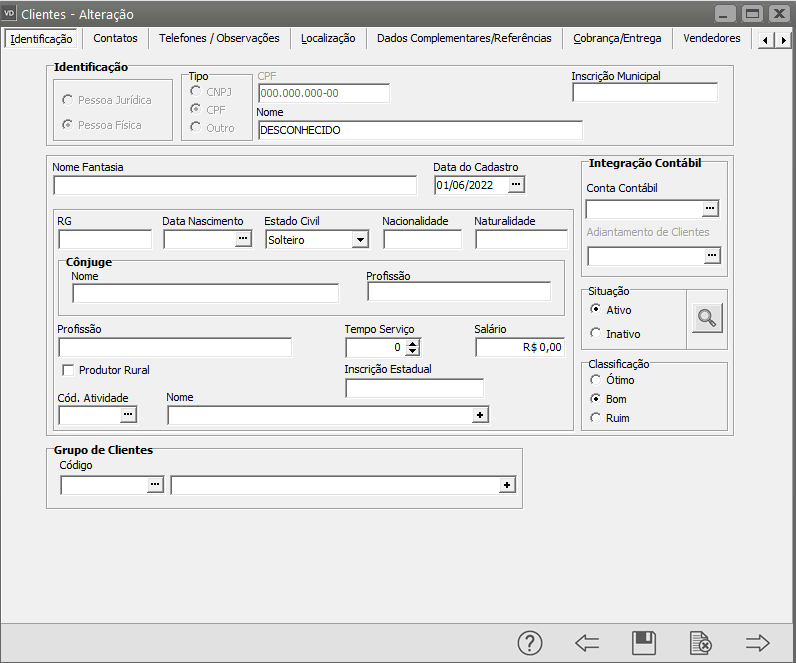Save the client with floppy disk icon
796x663 pixels.
644,643
